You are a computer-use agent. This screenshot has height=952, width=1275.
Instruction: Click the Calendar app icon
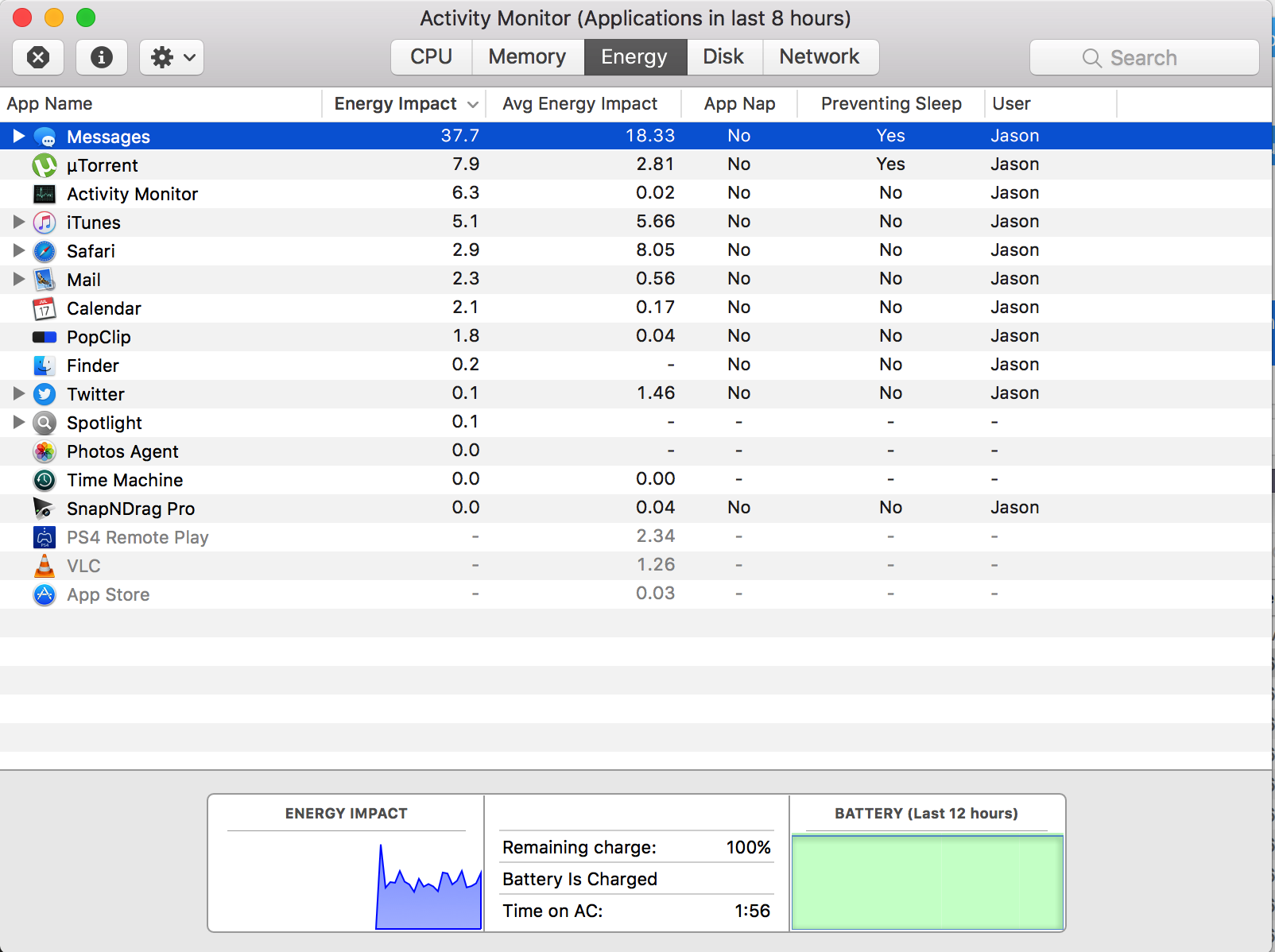45,308
